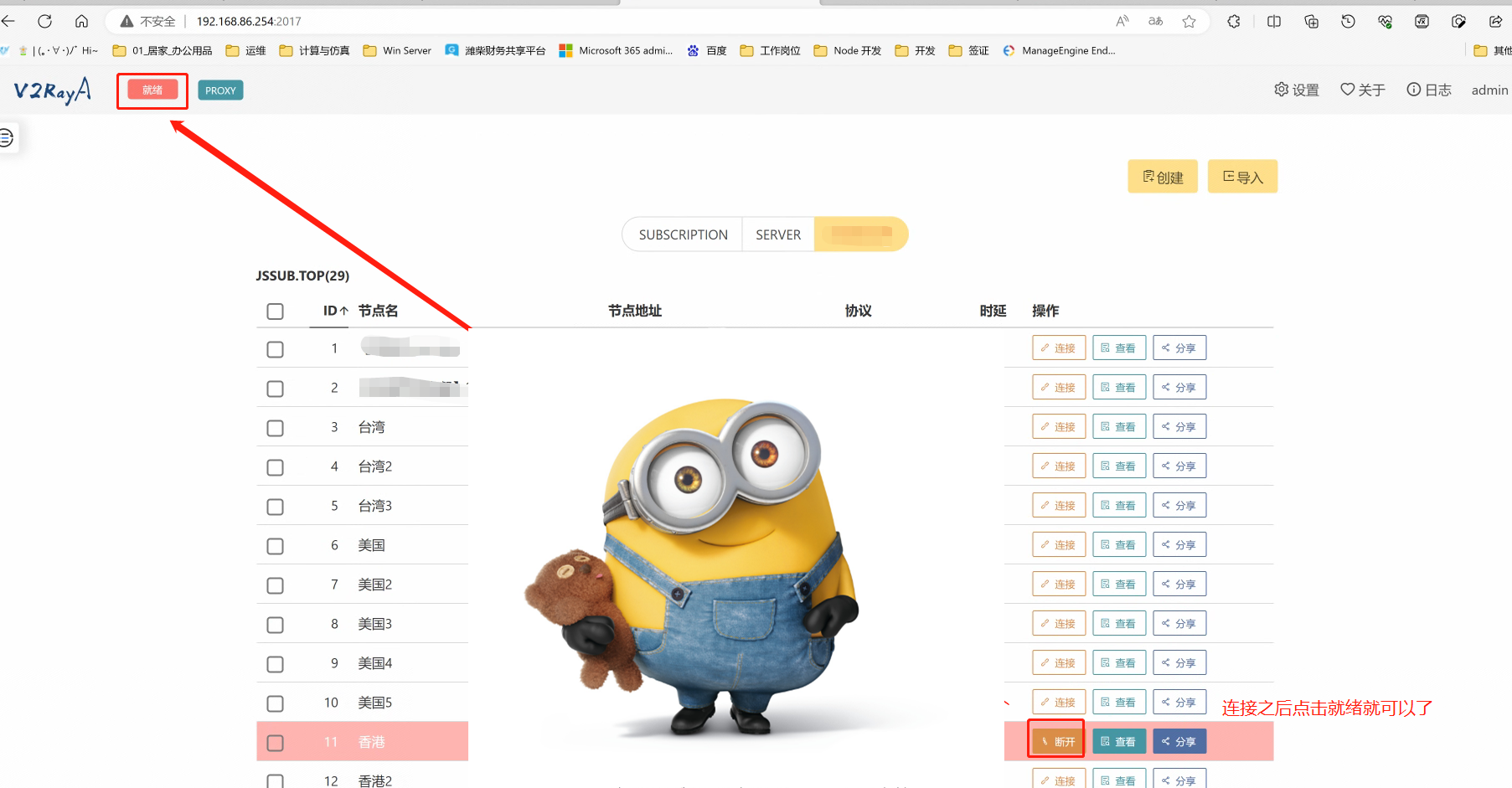Check the checkbox for 台湾2 row
This screenshot has width=1512, height=788.
point(275,467)
